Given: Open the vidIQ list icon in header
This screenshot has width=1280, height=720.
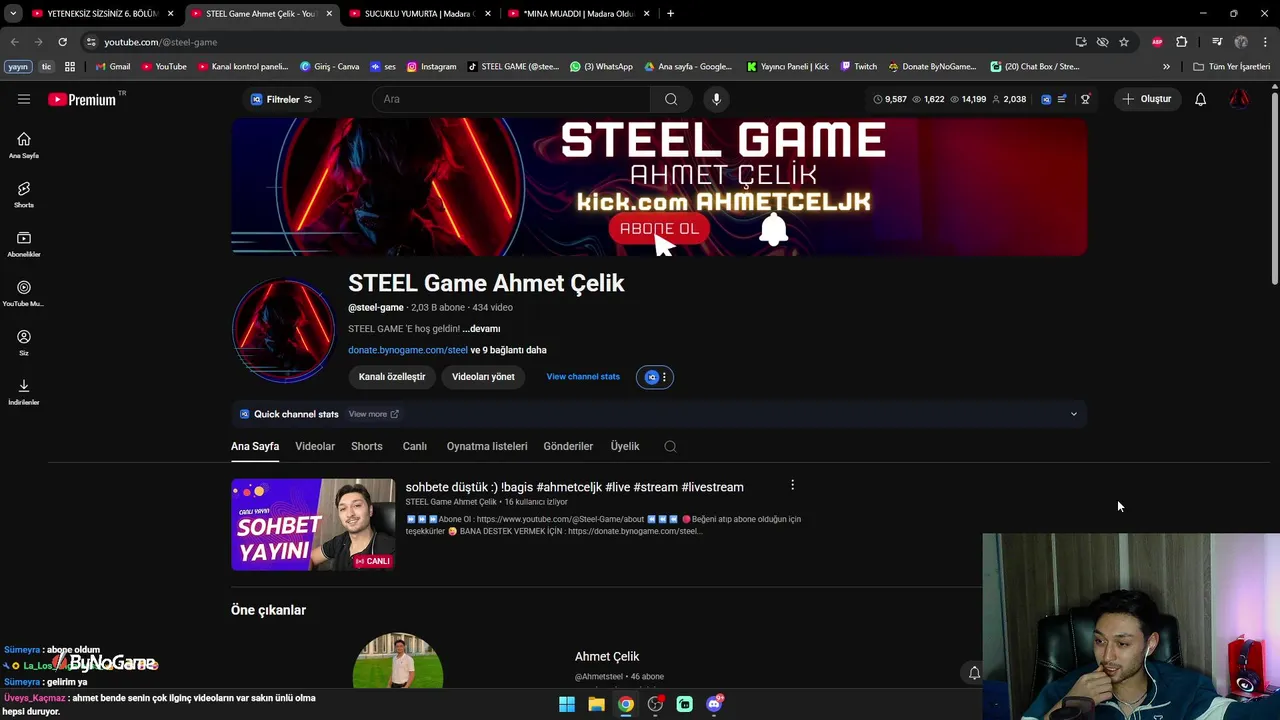Looking at the screenshot, I should pyautogui.click(x=1062, y=99).
